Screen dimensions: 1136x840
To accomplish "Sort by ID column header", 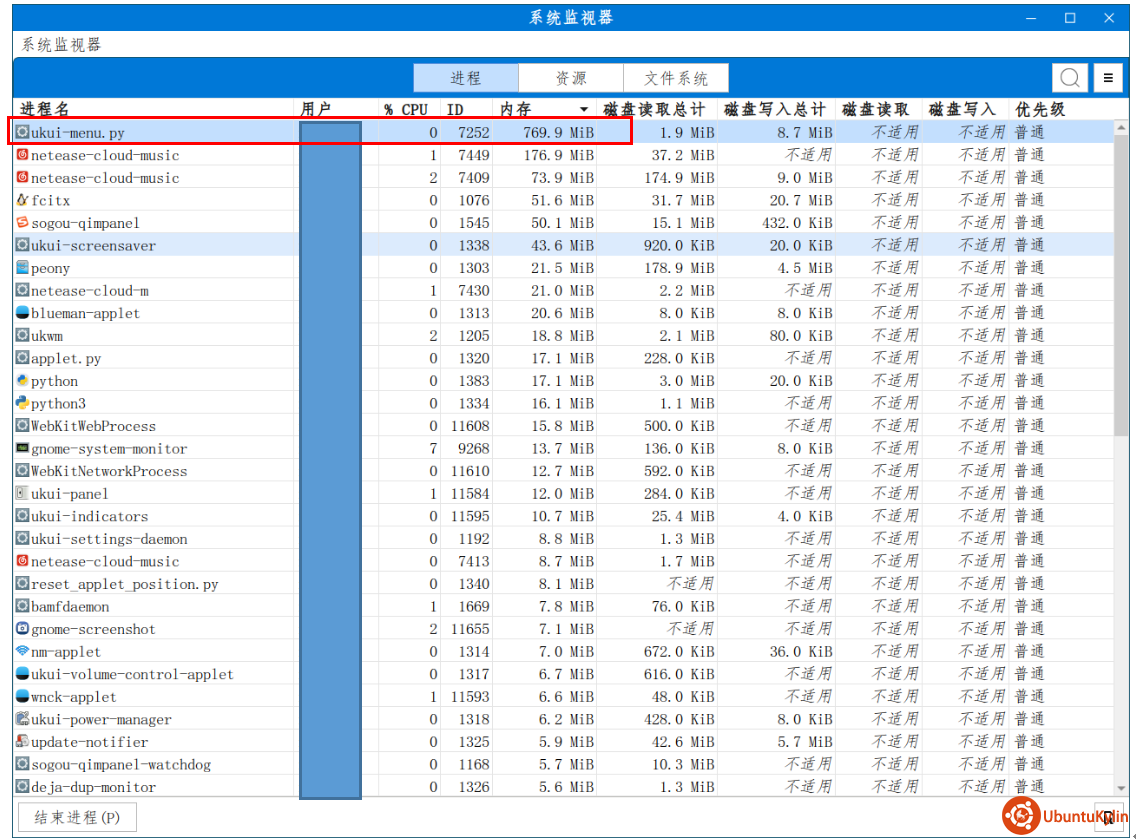I will tap(467, 109).
